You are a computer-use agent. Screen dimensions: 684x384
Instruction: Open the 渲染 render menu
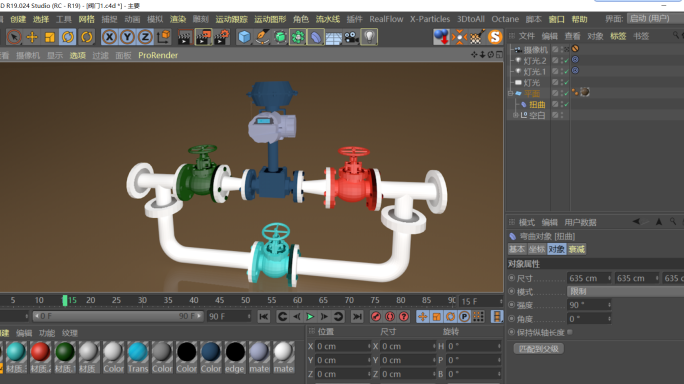[x=178, y=19]
